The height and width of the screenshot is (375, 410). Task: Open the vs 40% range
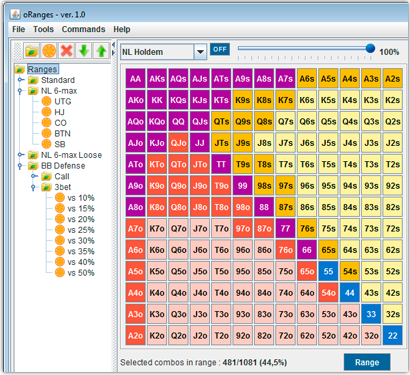point(75,262)
